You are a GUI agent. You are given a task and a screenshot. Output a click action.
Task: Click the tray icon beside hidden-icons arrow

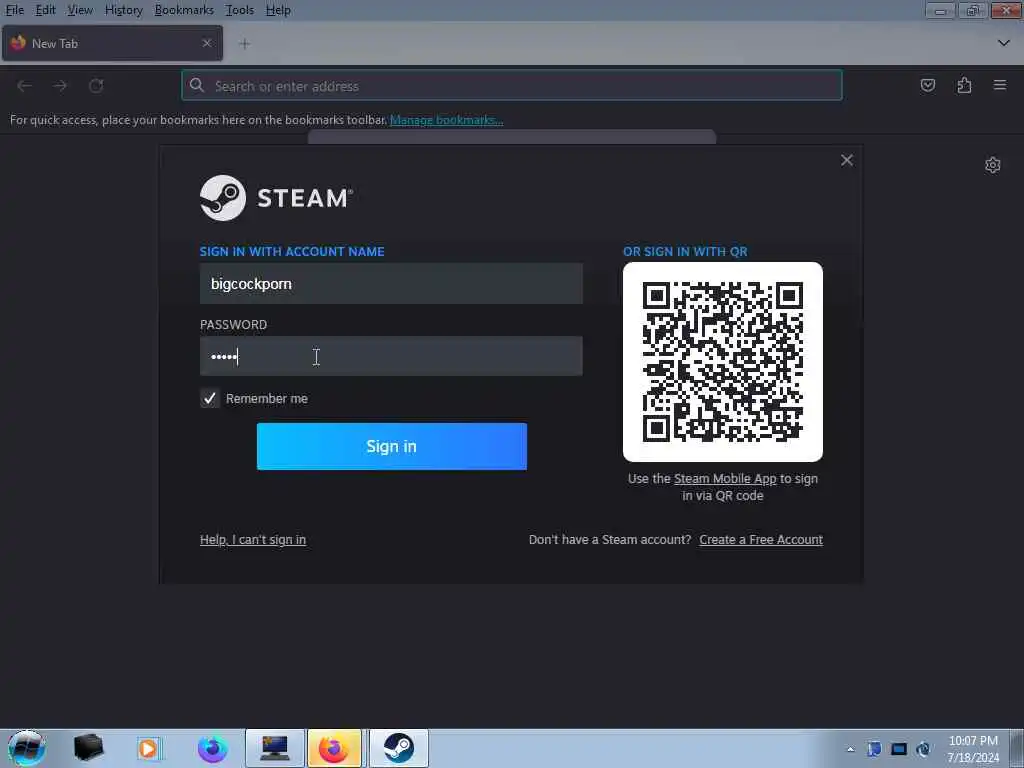click(874, 749)
